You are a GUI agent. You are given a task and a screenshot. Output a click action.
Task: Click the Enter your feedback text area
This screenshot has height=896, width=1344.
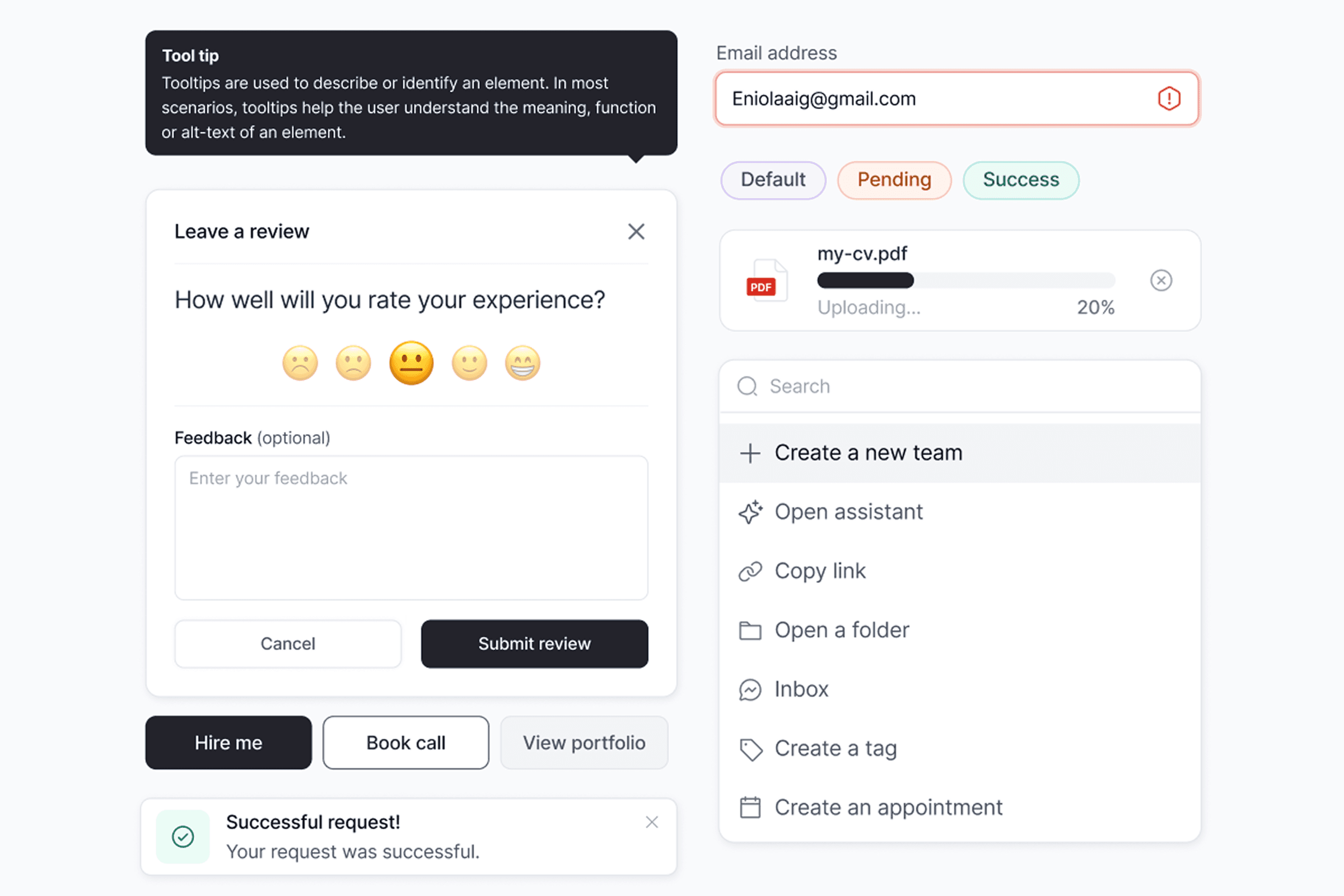click(x=411, y=527)
